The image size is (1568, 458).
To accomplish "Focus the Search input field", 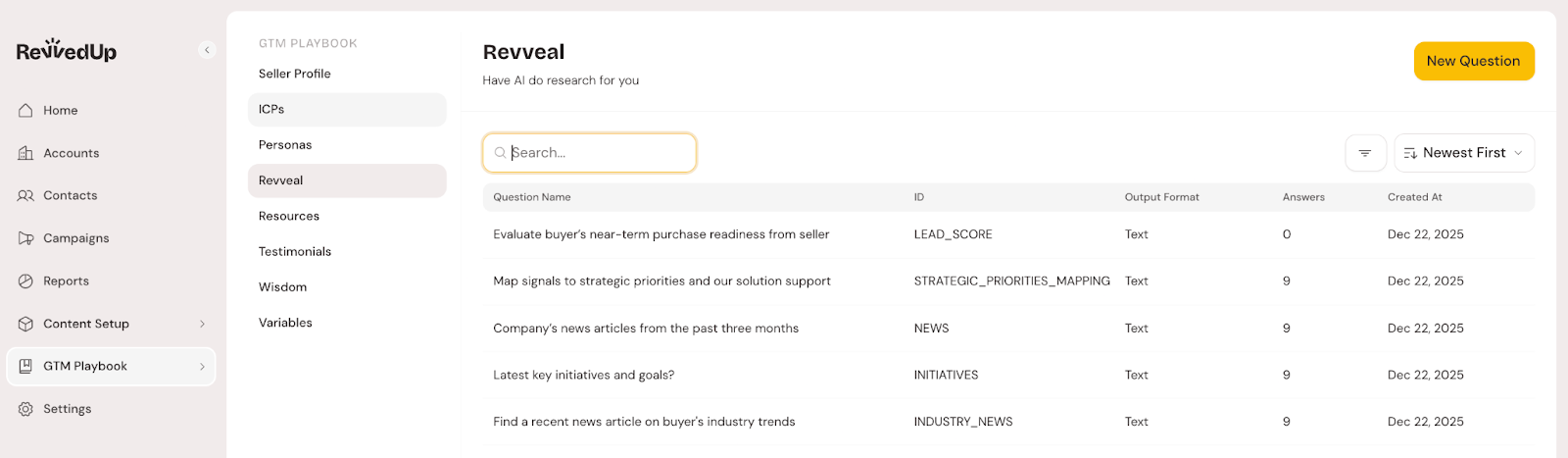I will tap(600, 153).
